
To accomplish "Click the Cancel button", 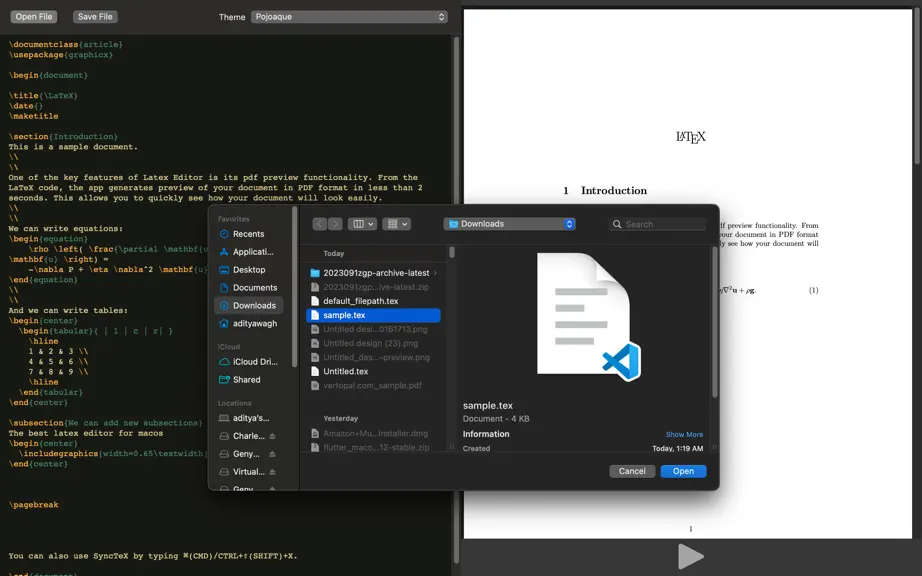I will (x=632, y=471).
